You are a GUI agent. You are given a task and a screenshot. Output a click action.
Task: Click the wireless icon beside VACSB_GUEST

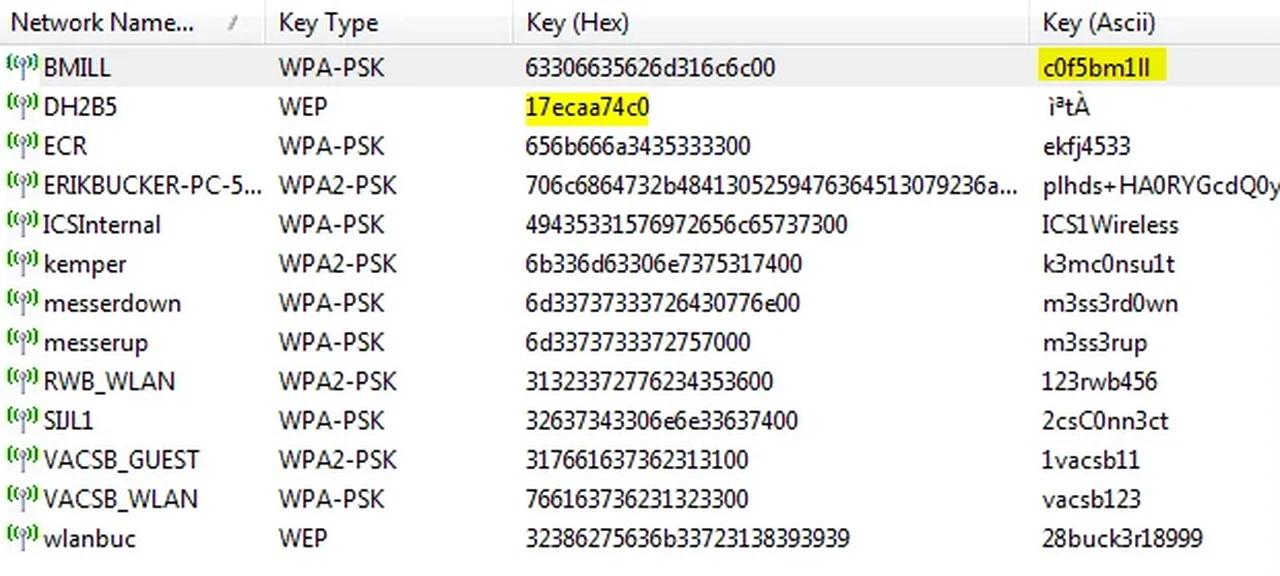point(21,459)
